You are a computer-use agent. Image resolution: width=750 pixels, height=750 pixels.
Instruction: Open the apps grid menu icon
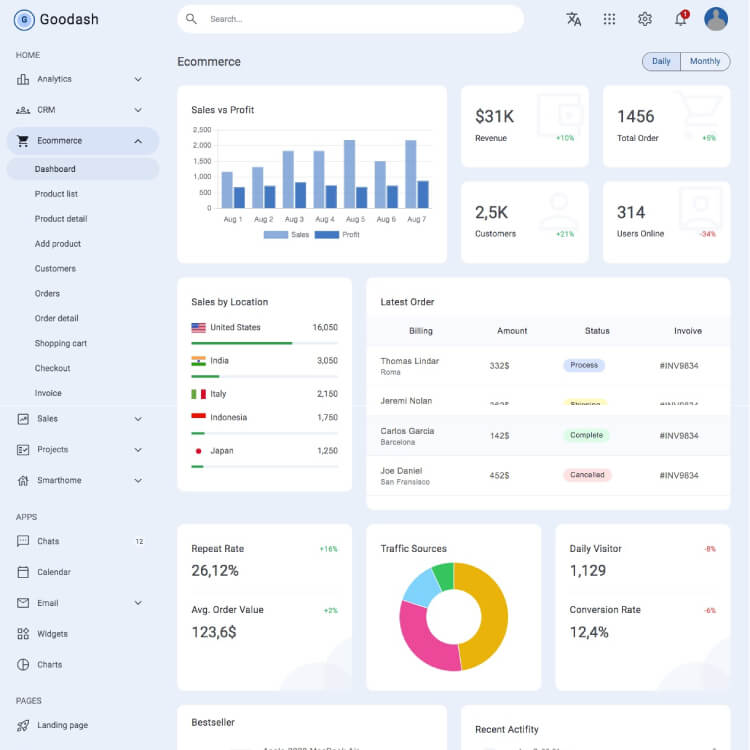coord(609,19)
